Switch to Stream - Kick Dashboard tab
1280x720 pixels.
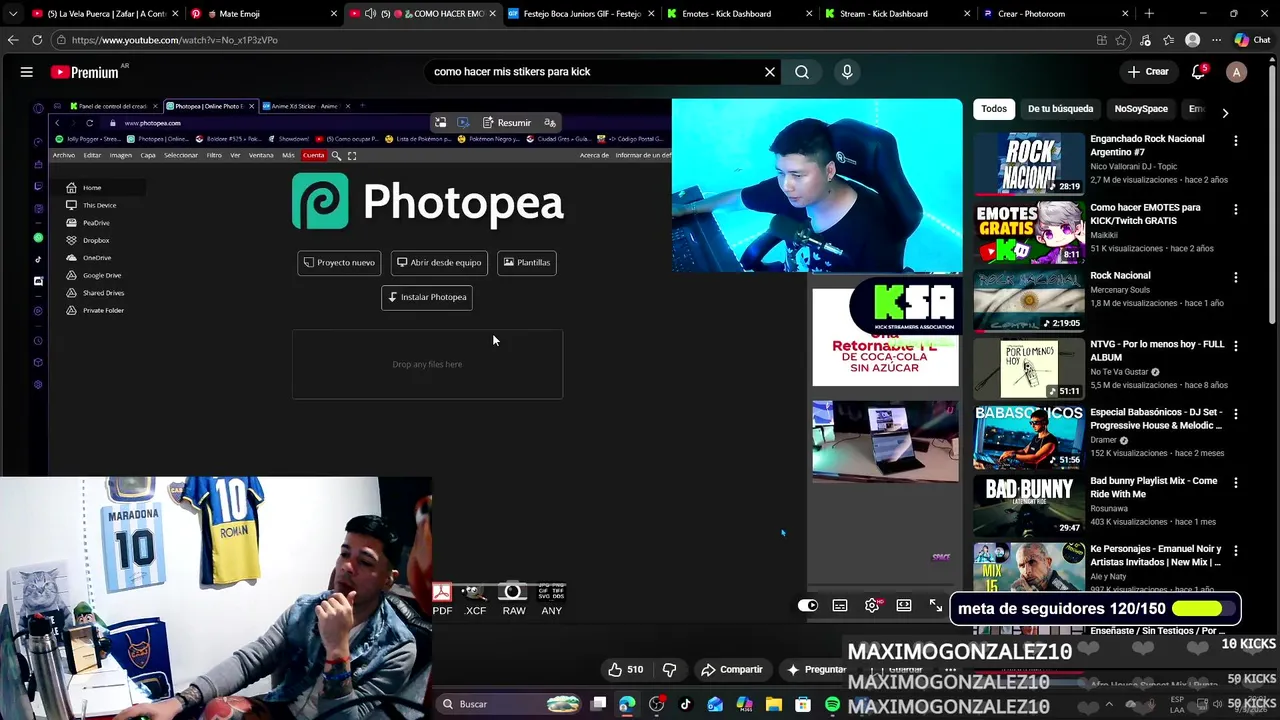(895, 14)
